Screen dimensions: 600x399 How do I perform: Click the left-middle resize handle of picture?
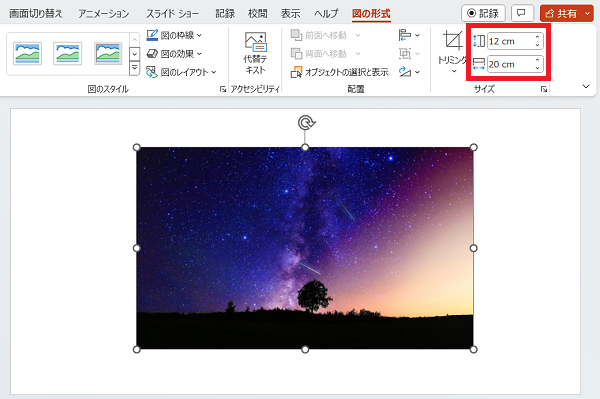(137, 248)
